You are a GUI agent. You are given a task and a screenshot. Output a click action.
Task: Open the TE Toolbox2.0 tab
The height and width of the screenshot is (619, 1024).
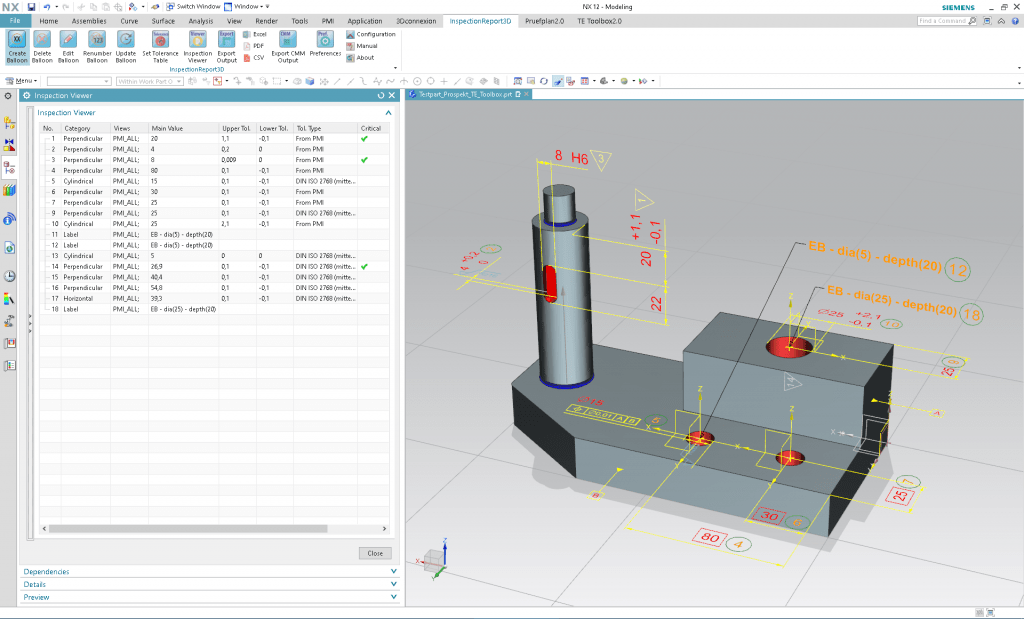[600, 20]
